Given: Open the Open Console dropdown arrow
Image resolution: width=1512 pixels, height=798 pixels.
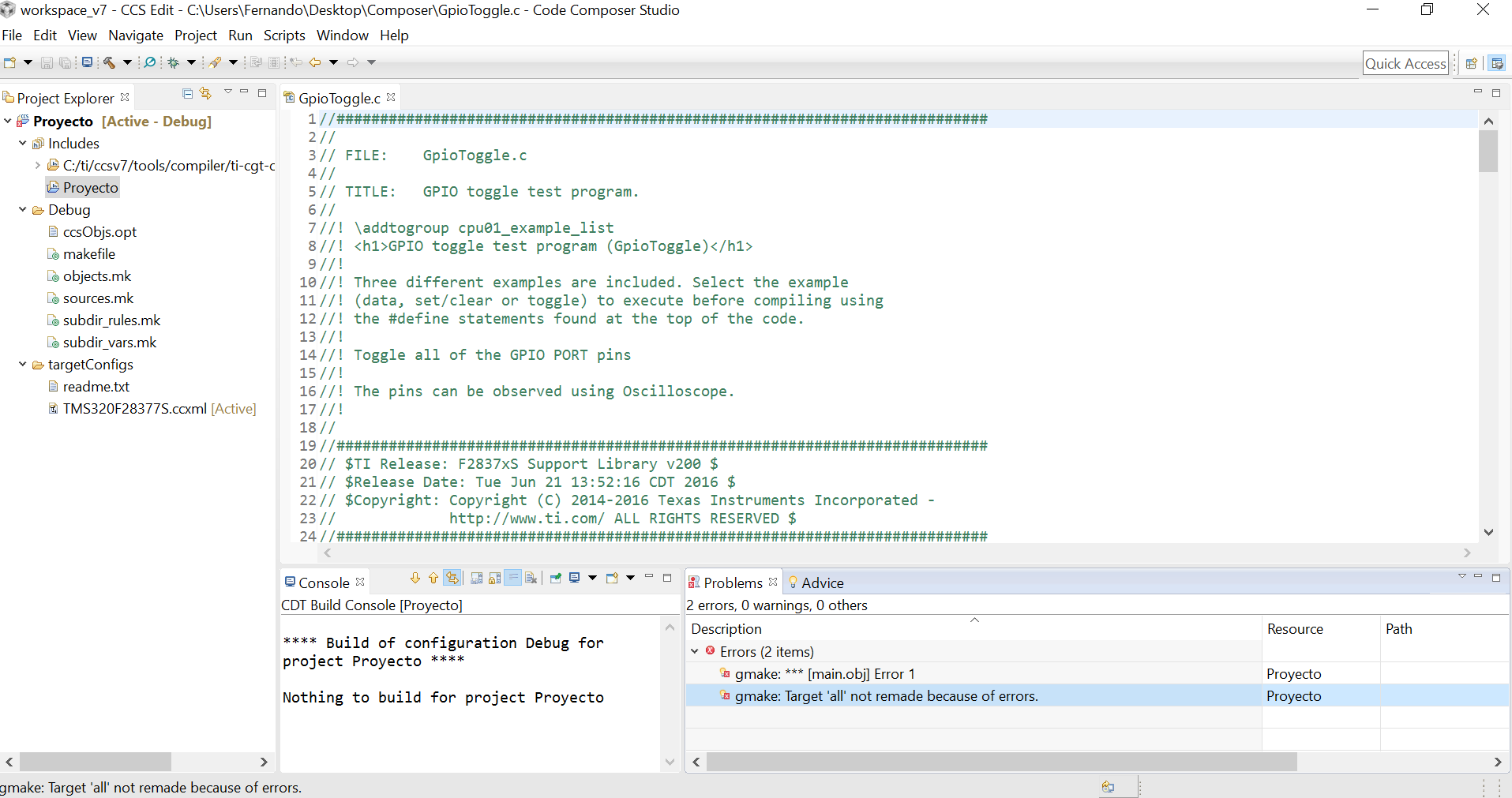Looking at the screenshot, I should click(x=630, y=578).
